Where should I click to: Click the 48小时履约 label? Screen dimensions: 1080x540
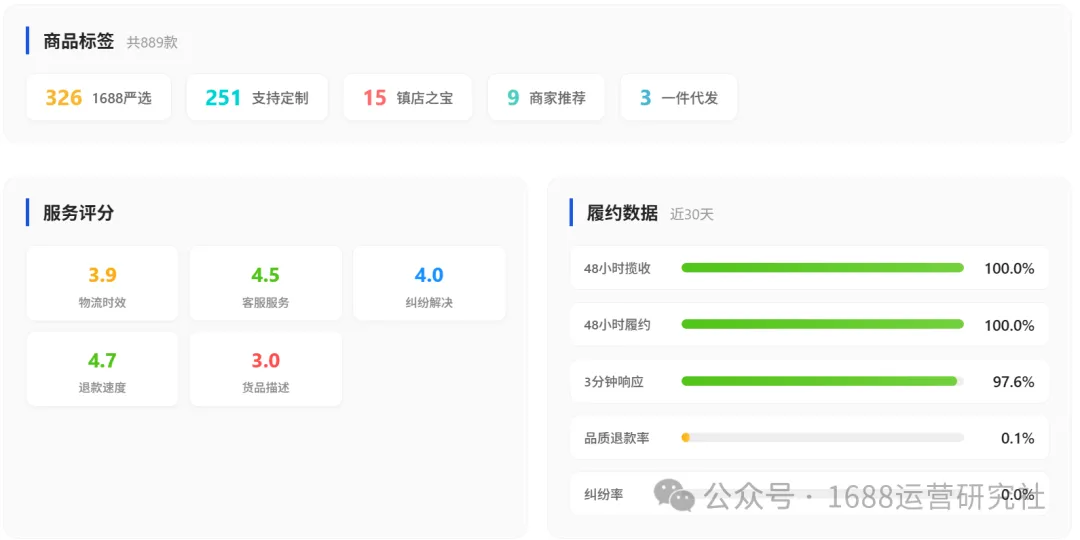click(x=617, y=325)
